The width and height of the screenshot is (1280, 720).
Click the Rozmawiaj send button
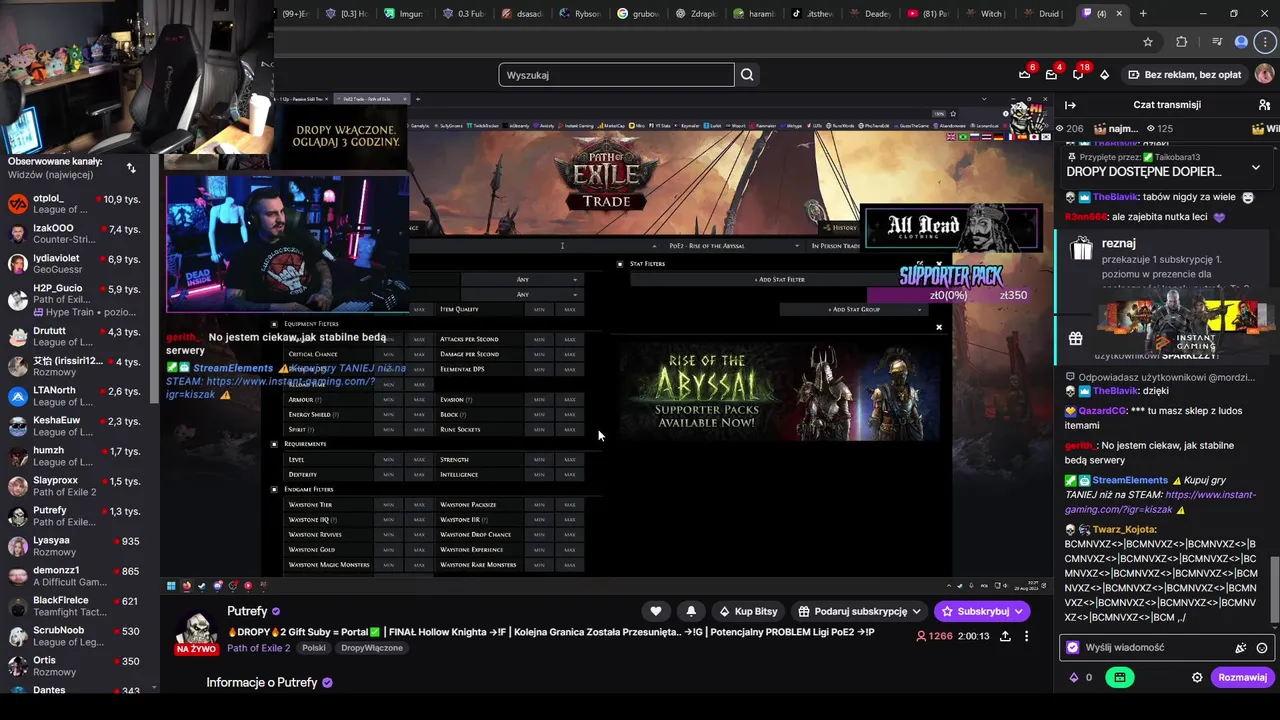(1243, 677)
